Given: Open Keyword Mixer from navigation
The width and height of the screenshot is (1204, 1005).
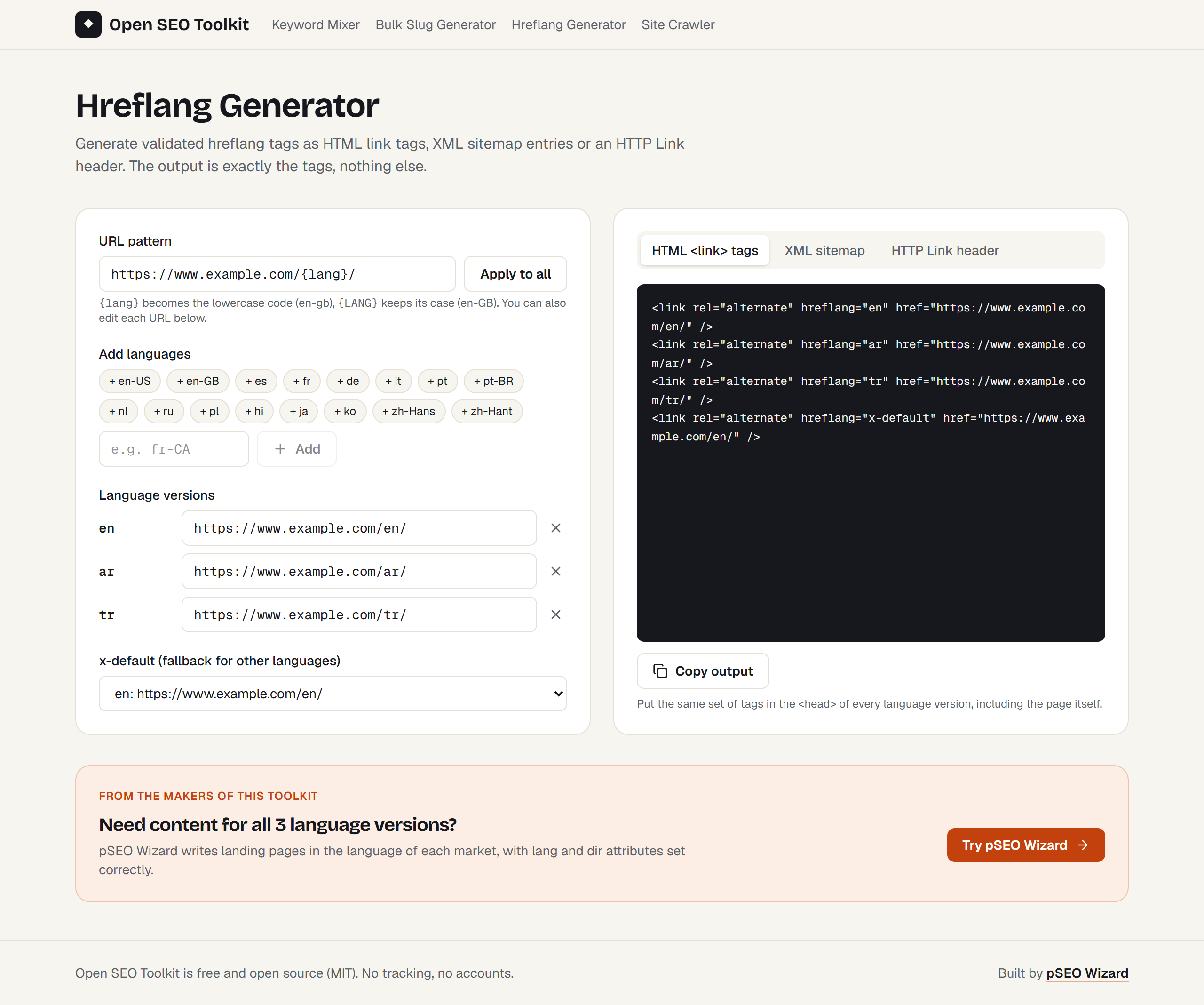Looking at the screenshot, I should 315,24.
